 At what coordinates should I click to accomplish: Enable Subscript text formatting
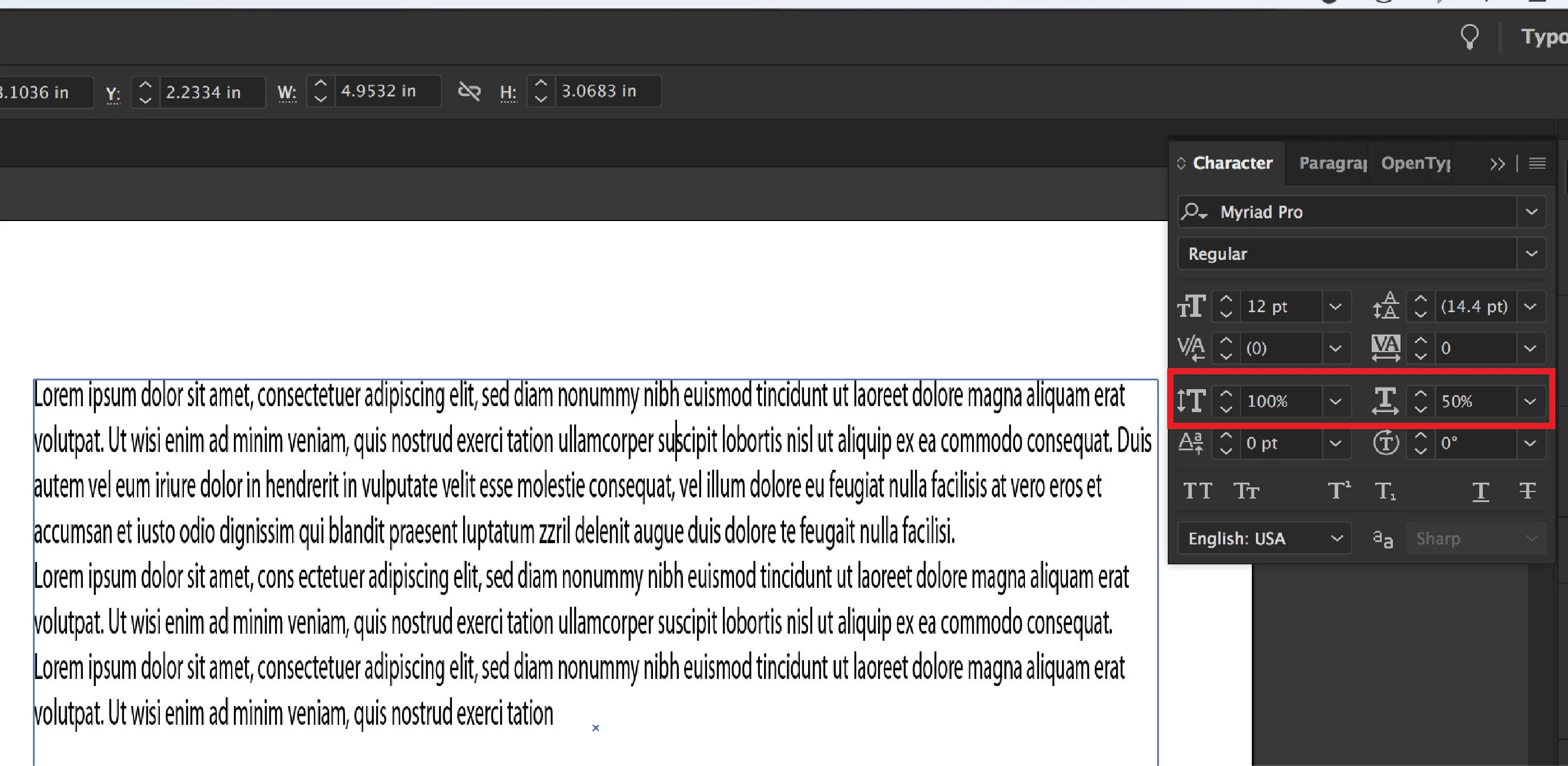(1385, 491)
